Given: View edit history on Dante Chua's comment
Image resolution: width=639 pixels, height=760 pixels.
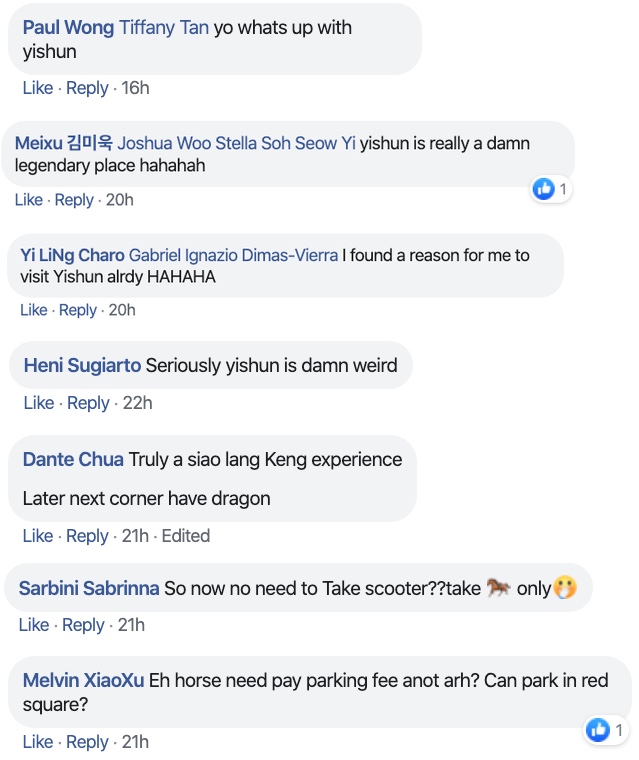Looking at the screenshot, I should [186, 536].
